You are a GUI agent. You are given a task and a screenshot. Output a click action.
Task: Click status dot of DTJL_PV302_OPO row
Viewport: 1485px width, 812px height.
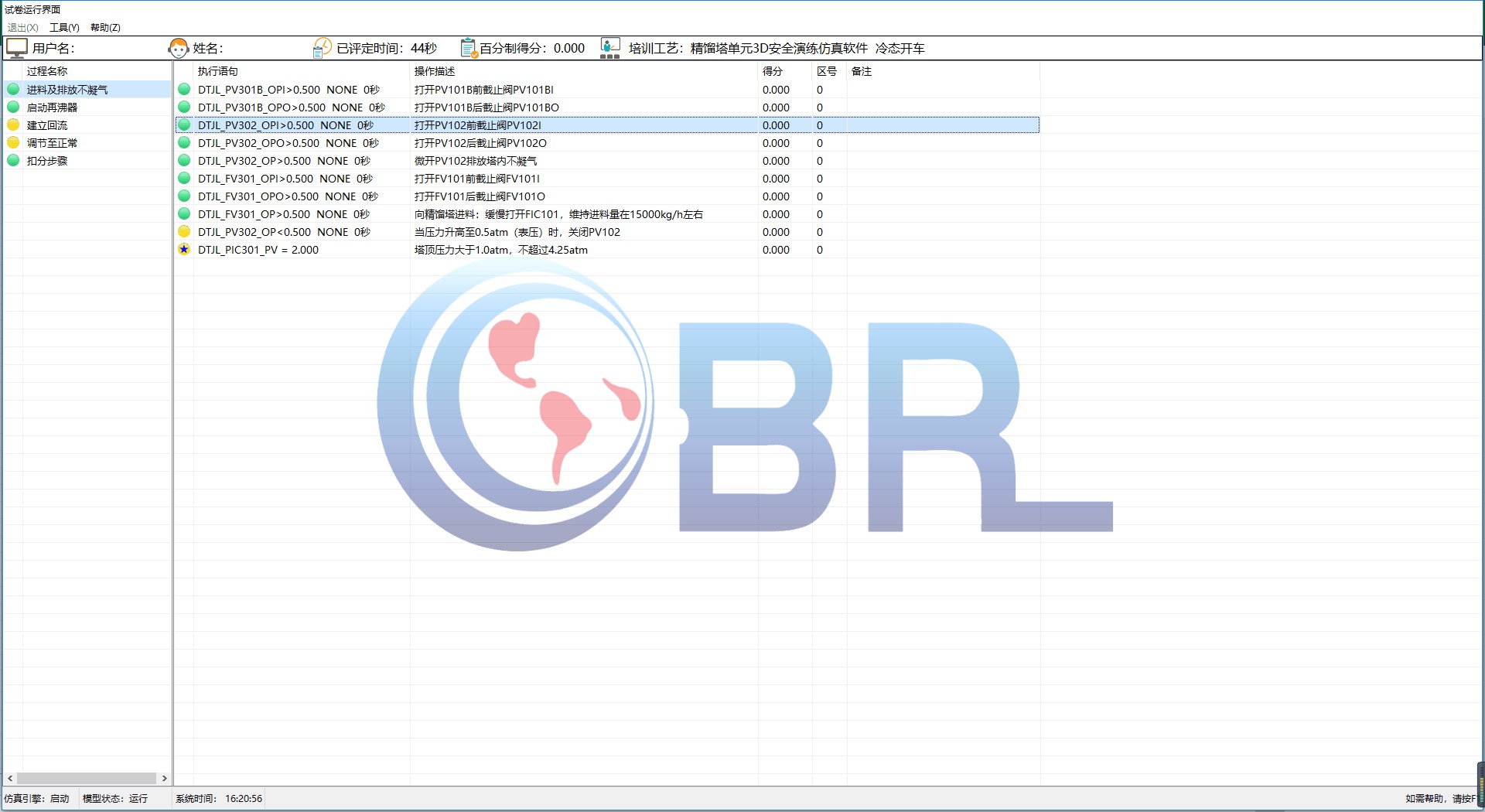pos(184,142)
